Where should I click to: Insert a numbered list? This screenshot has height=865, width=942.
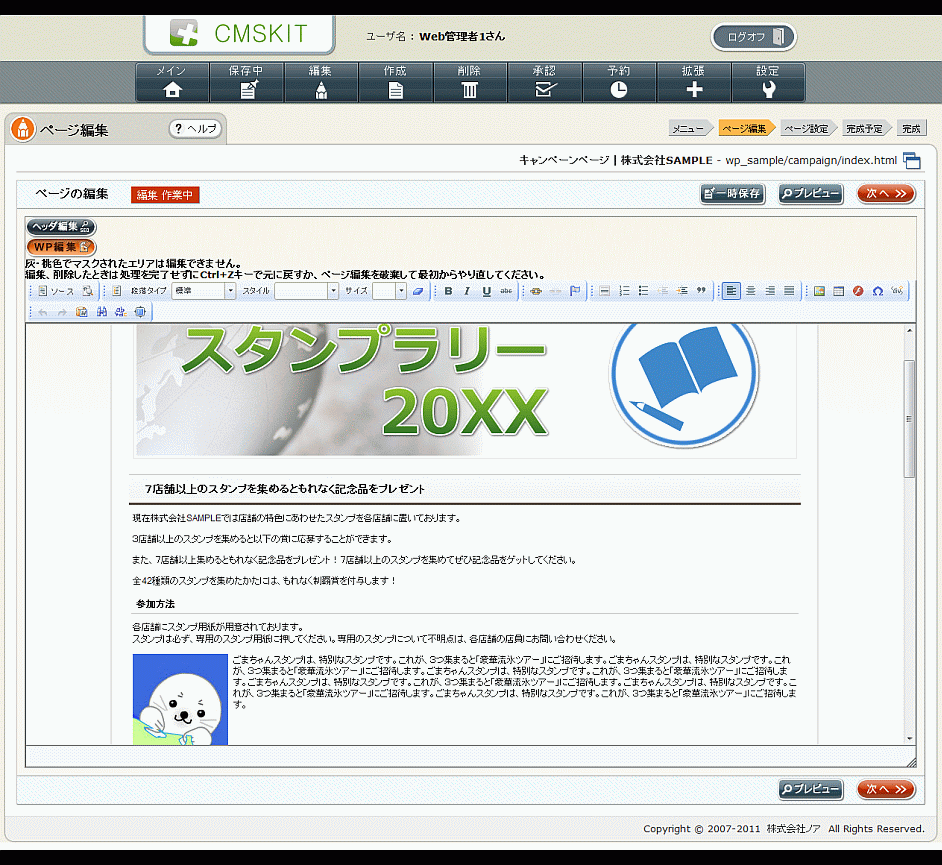[624, 291]
